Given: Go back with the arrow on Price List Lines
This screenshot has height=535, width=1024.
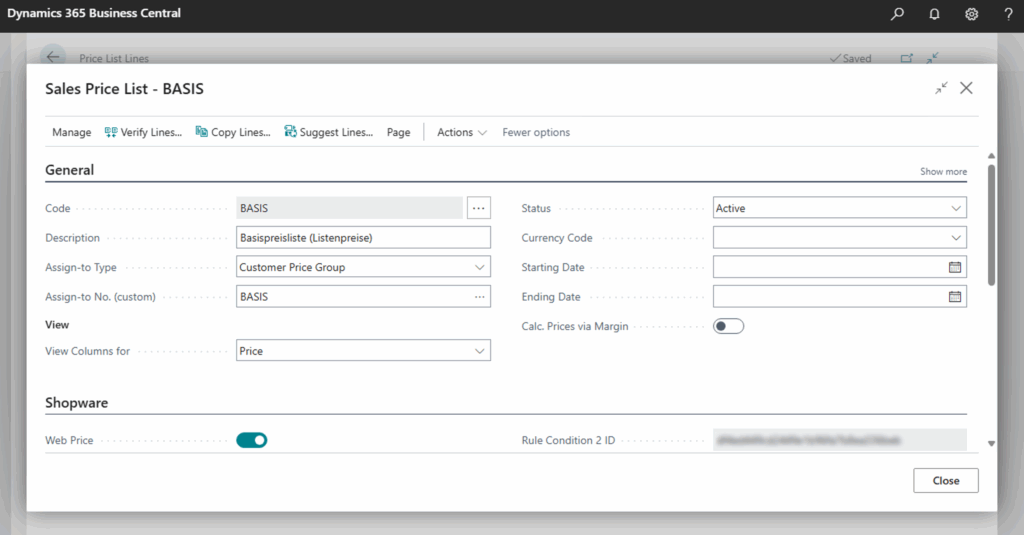Looking at the screenshot, I should [x=53, y=57].
